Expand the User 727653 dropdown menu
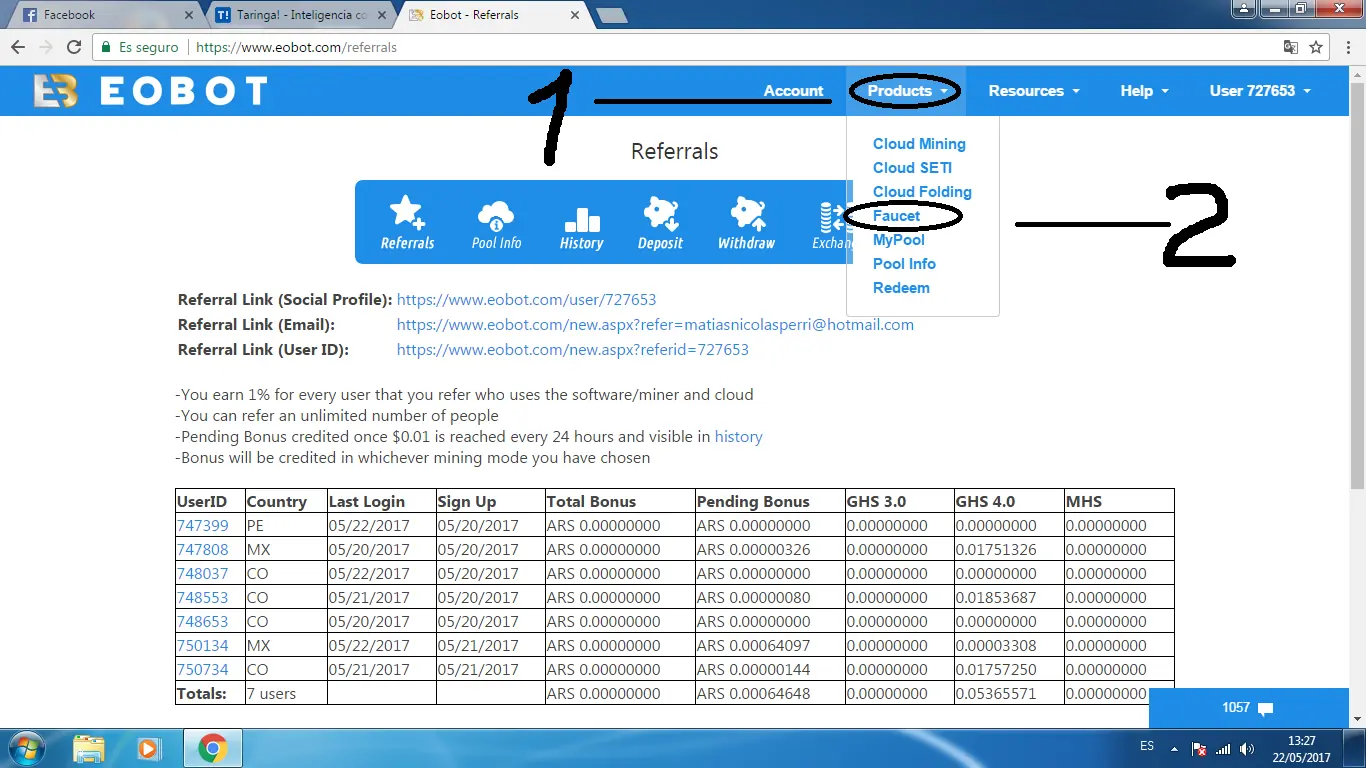This screenshot has width=1366, height=768. click(1259, 91)
